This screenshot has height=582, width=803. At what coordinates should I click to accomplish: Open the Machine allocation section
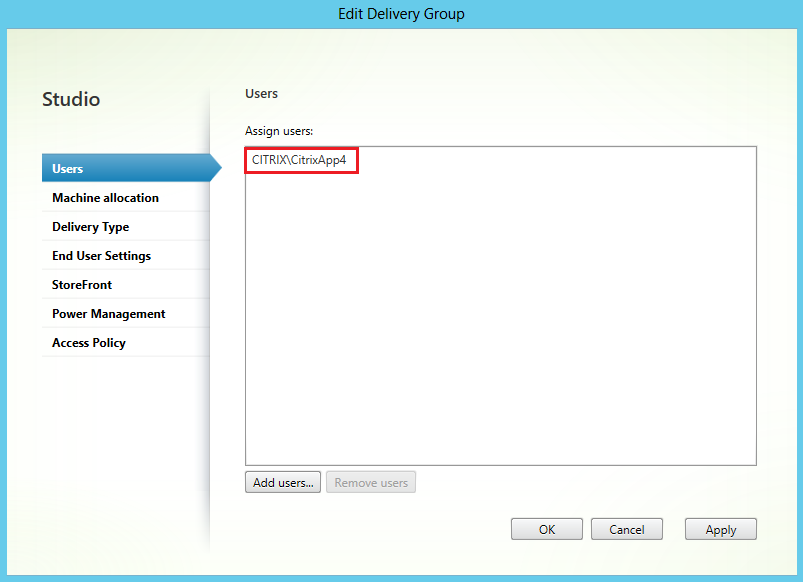pos(105,198)
